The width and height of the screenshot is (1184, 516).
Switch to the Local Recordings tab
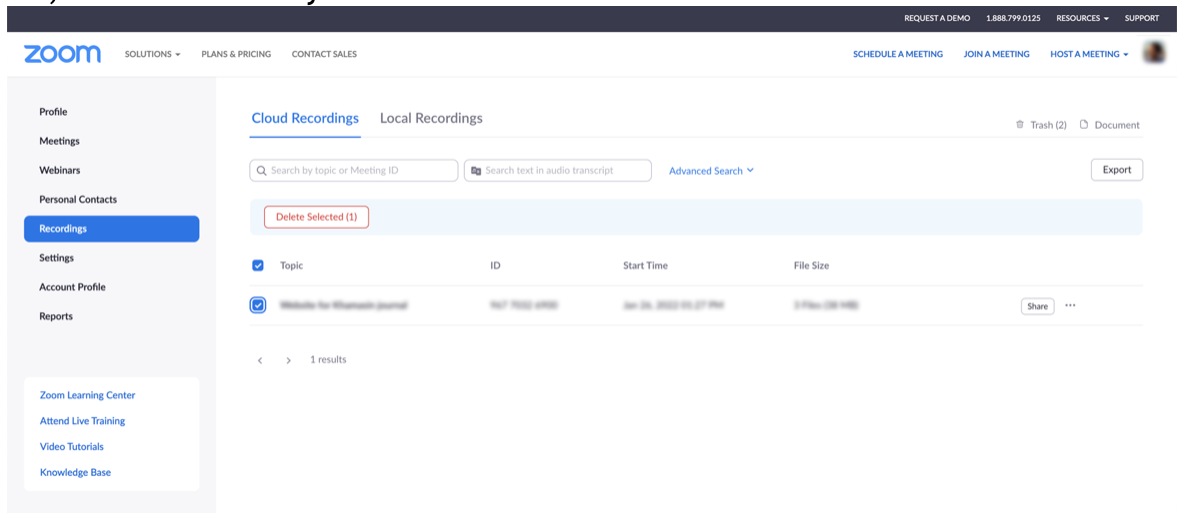pyautogui.click(x=431, y=119)
